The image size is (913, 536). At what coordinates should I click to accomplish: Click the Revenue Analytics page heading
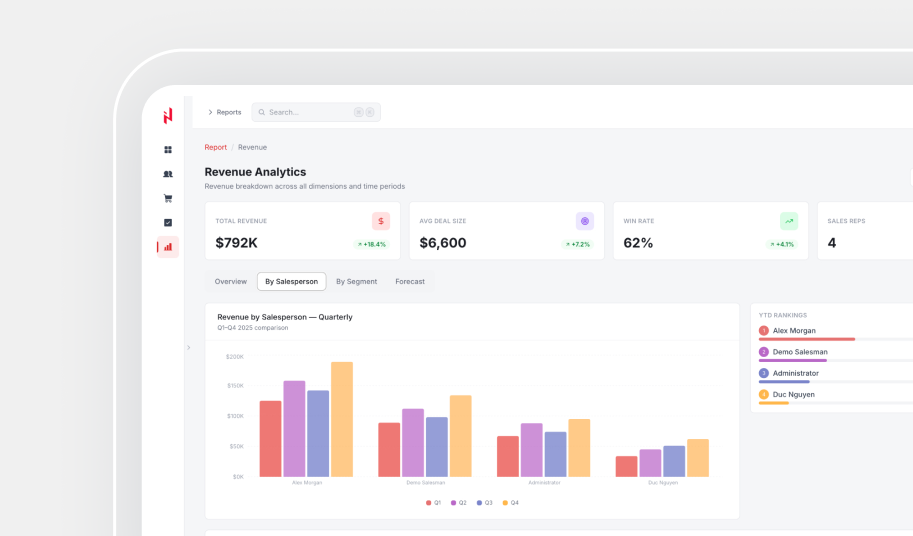[x=255, y=172]
